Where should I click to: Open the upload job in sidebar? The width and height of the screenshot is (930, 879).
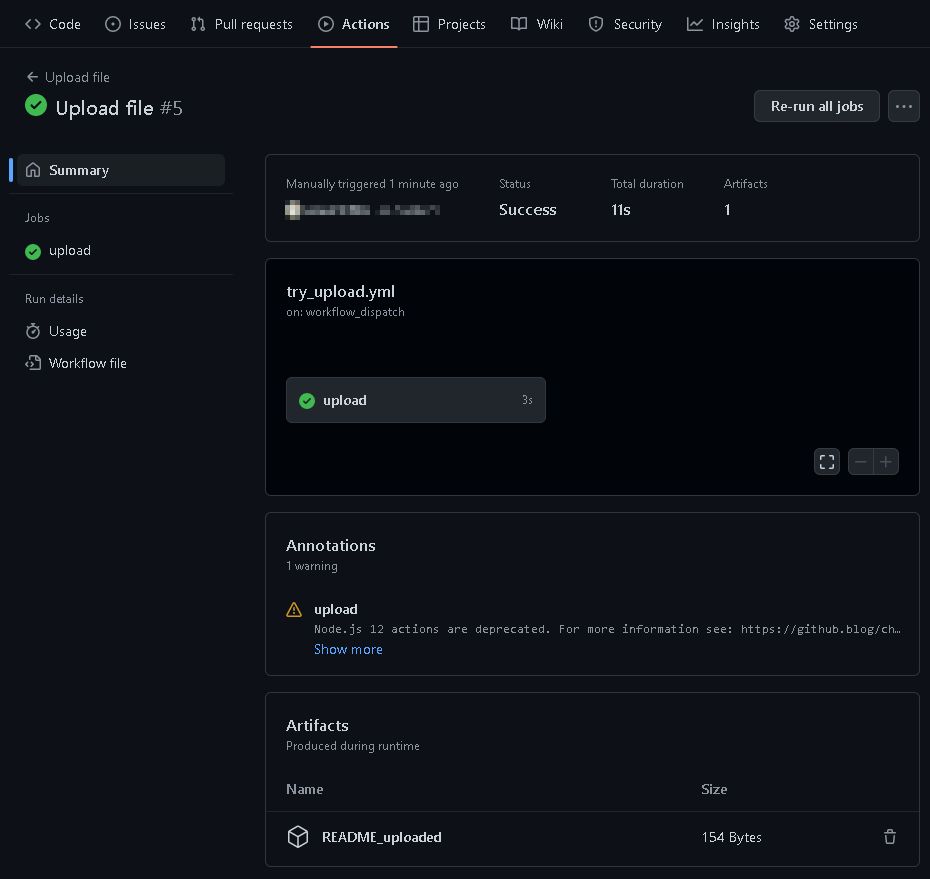point(69,250)
